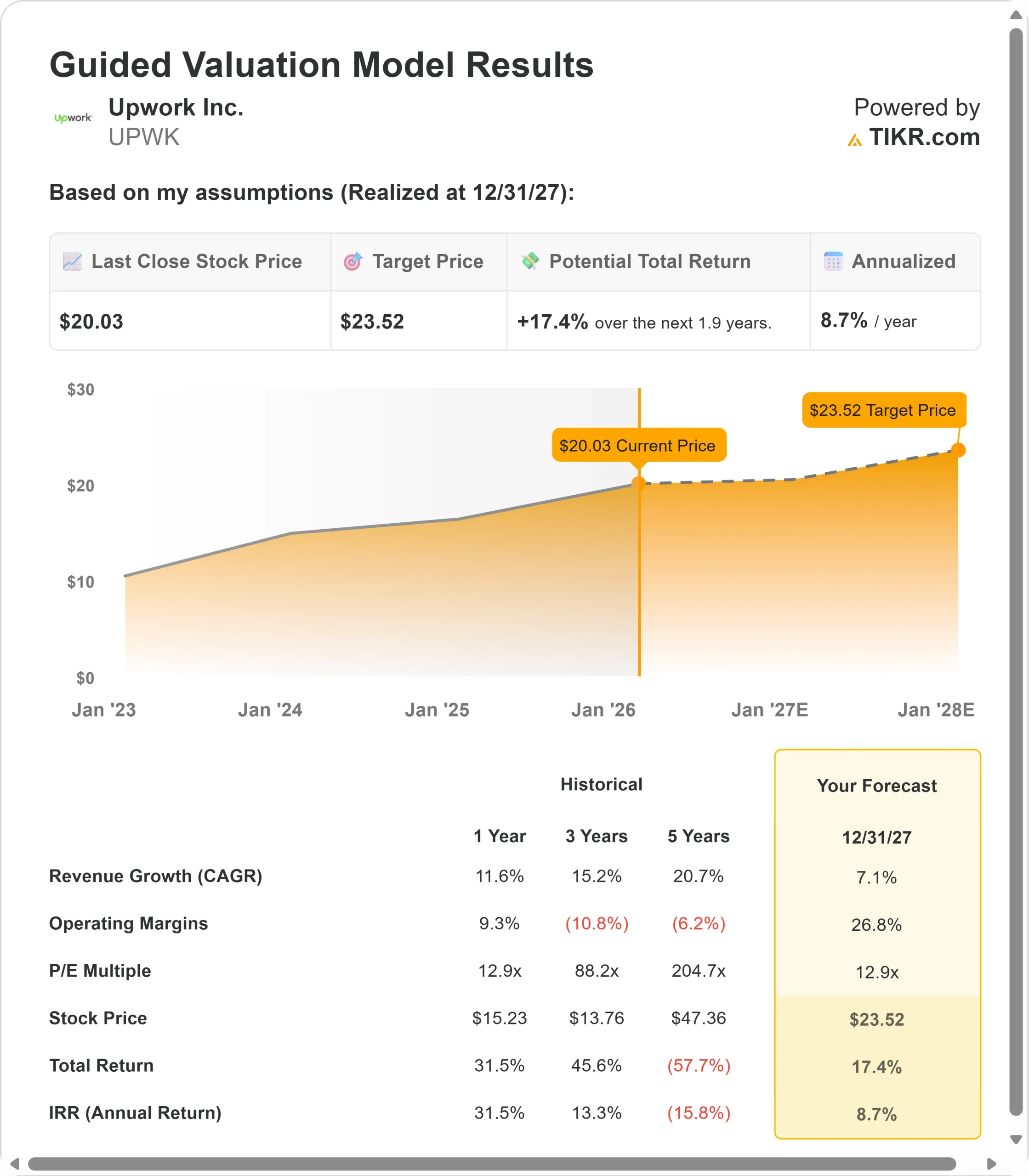Image resolution: width=1029 pixels, height=1176 pixels.
Task: Click the calendar icon beside Annualized
Action: click(x=833, y=261)
